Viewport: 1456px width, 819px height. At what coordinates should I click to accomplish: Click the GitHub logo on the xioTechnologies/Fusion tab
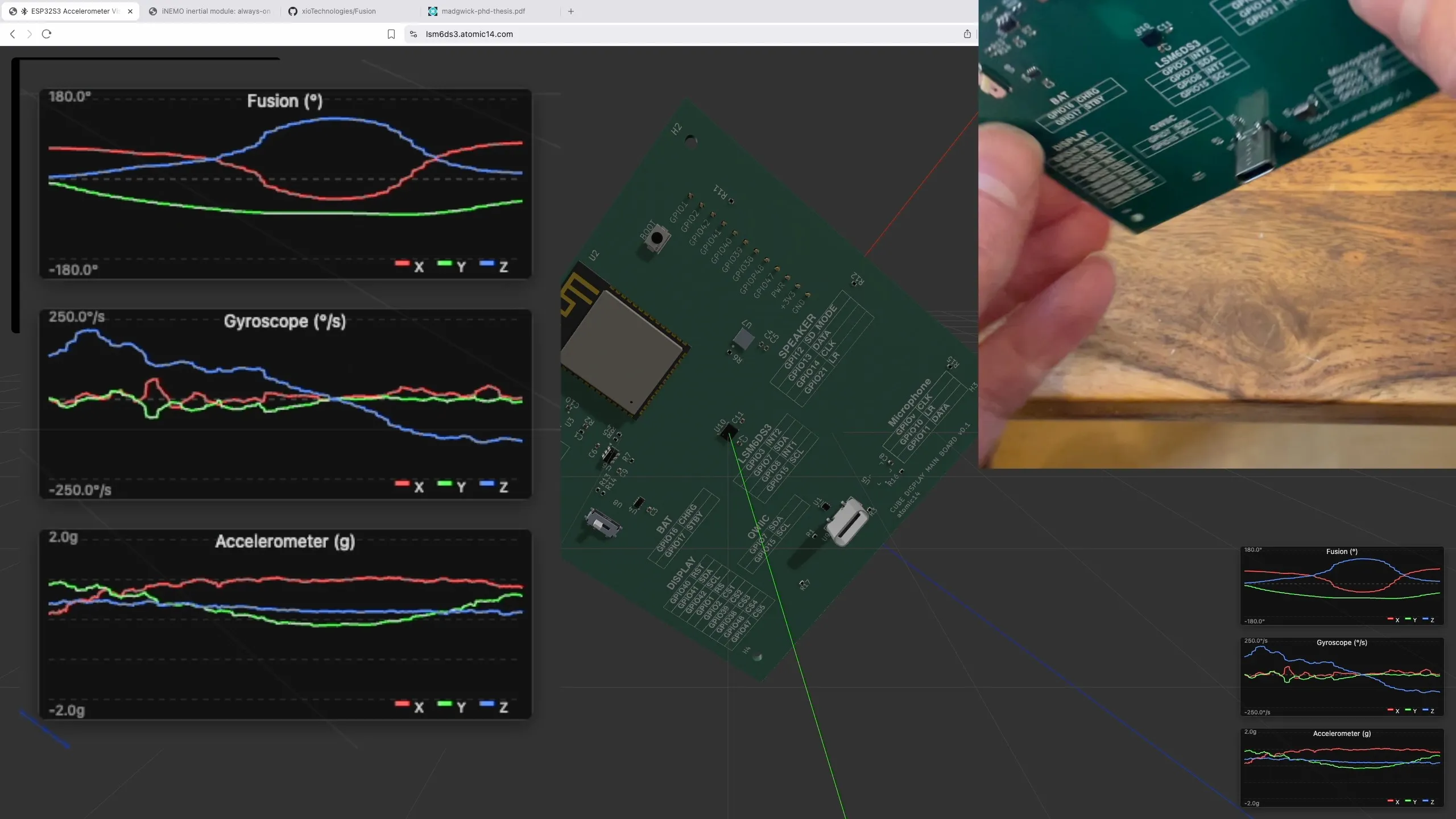pos(292,11)
